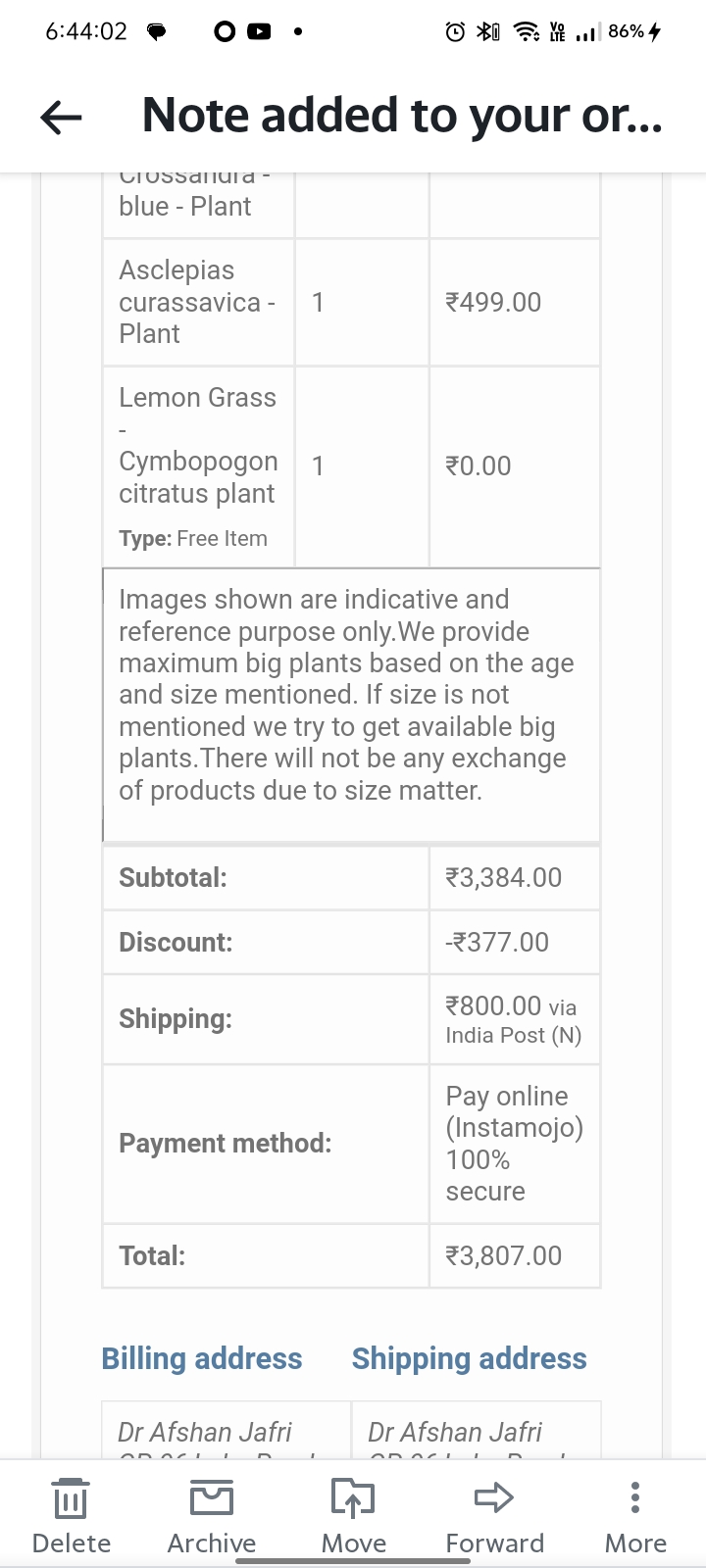Tap the back arrow icon
Image resolution: width=706 pixels, height=1568 pixels.
point(61,118)
